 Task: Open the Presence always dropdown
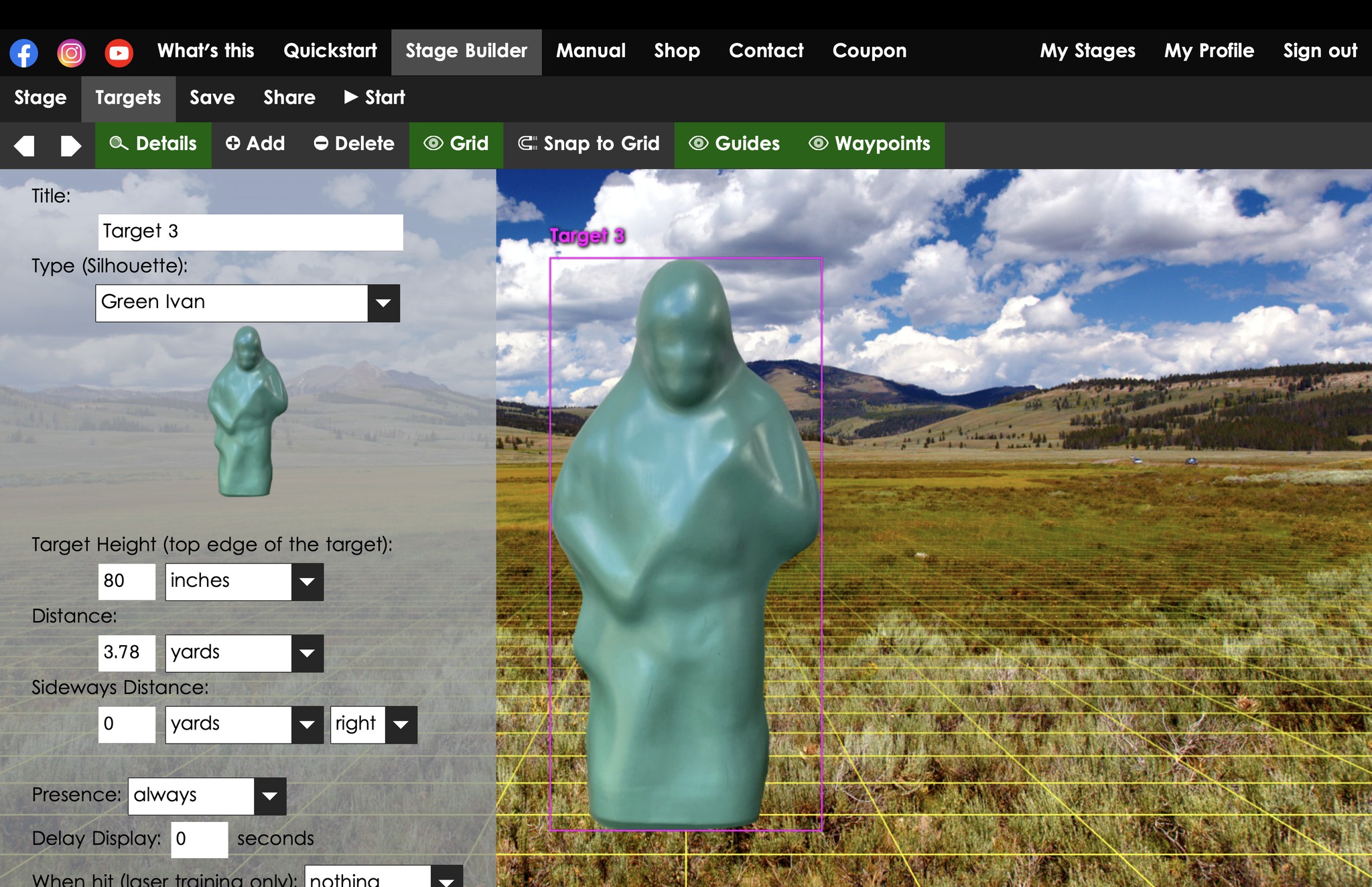(x=206, y=796)
